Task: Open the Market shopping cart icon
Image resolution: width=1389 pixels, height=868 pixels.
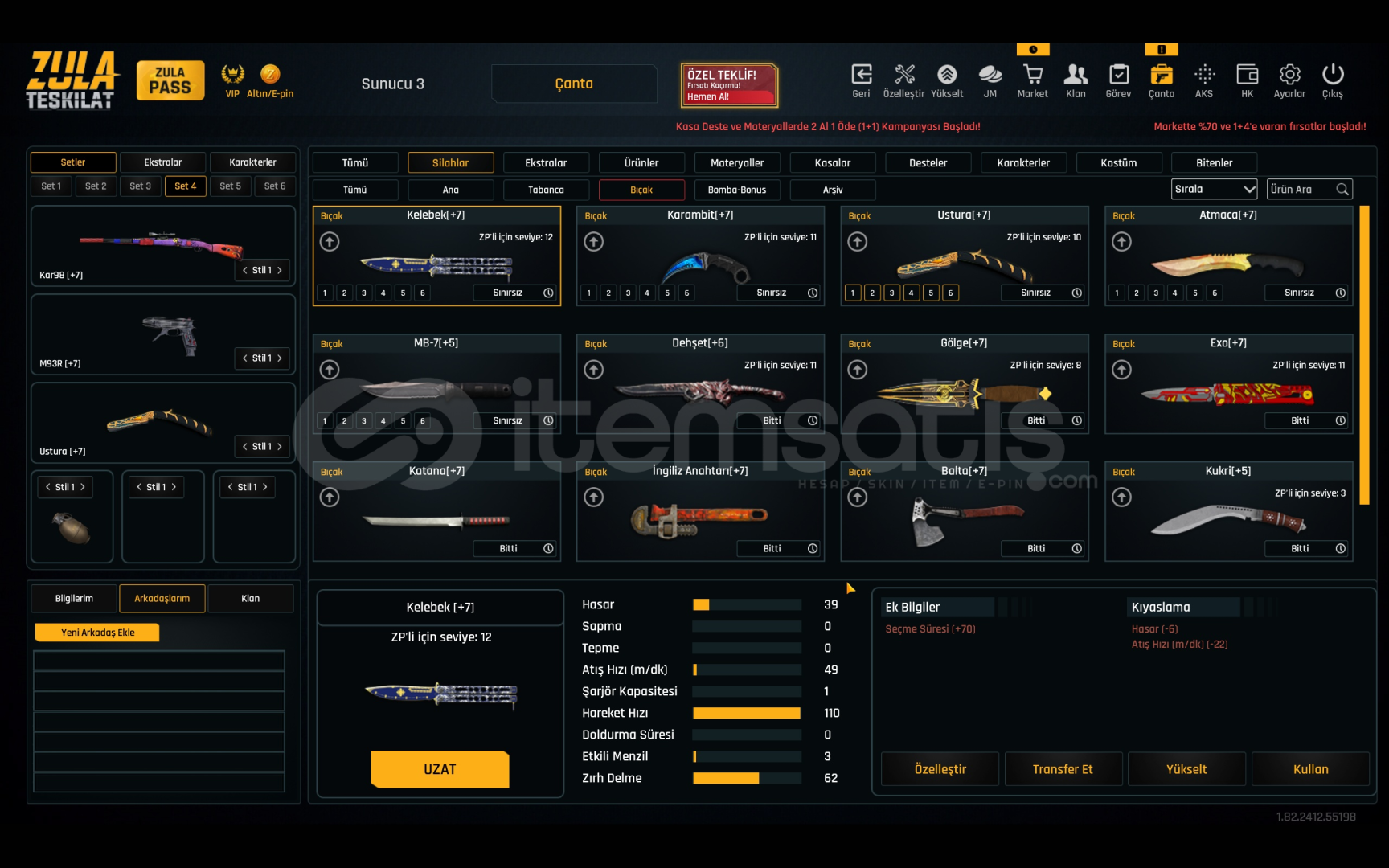Action: tap(1033, 75)
